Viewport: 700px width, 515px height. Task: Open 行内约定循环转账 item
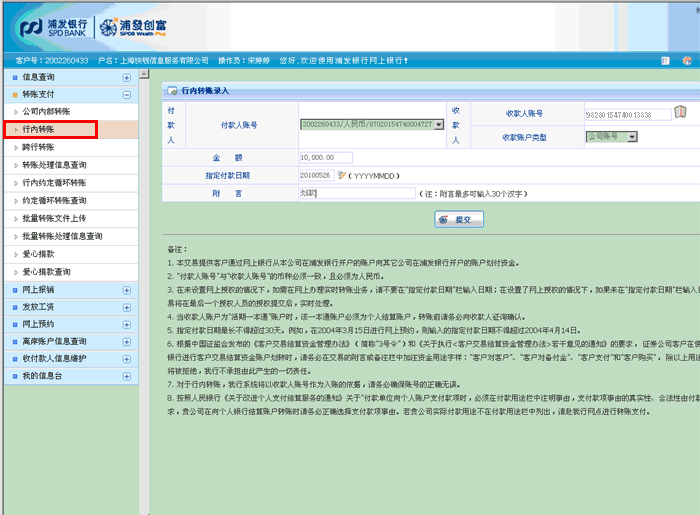(54, 183)
